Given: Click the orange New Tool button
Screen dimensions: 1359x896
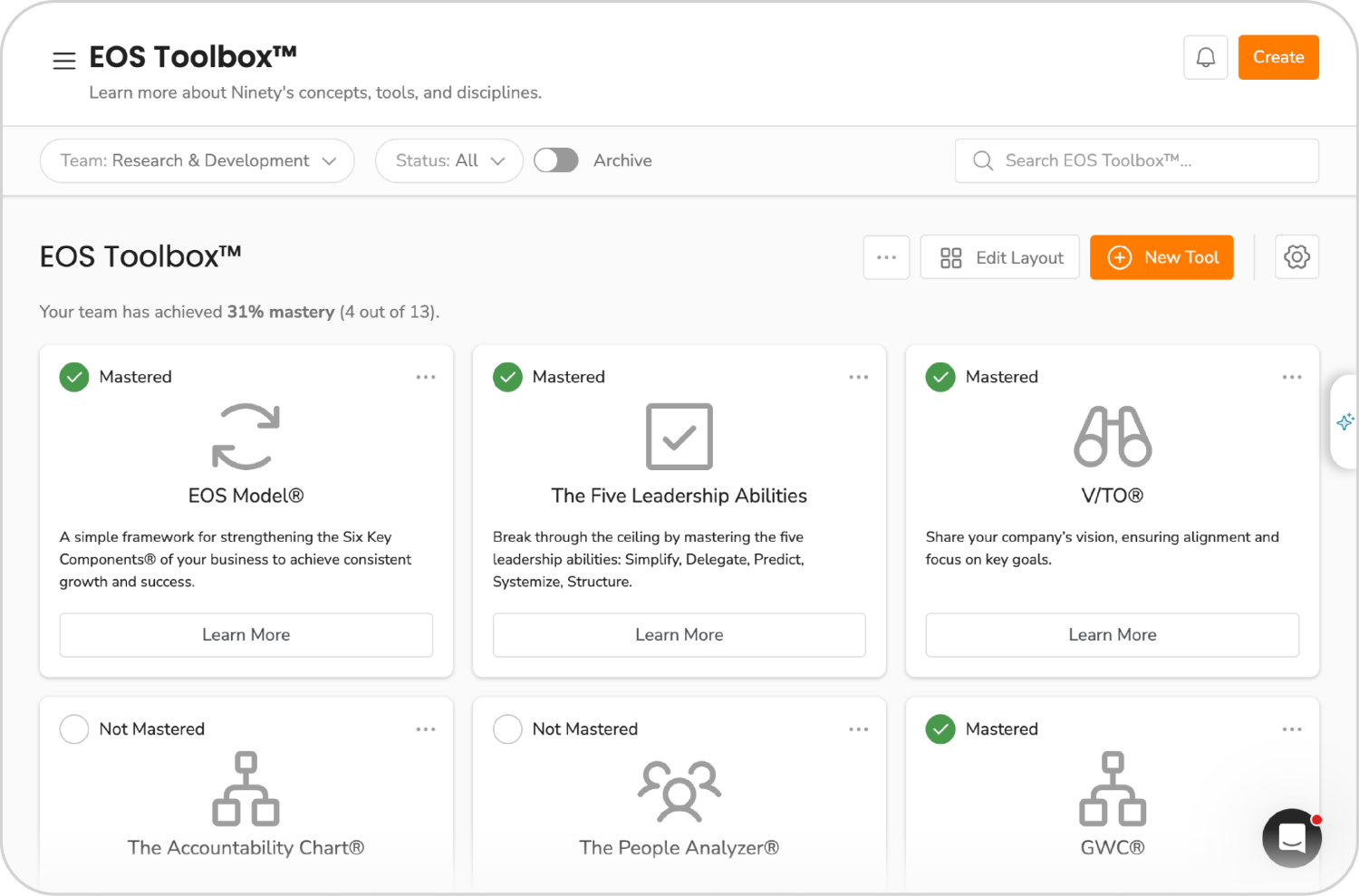Looking at the screenshot, I should pyautogui.click(x=1161, y=257).
